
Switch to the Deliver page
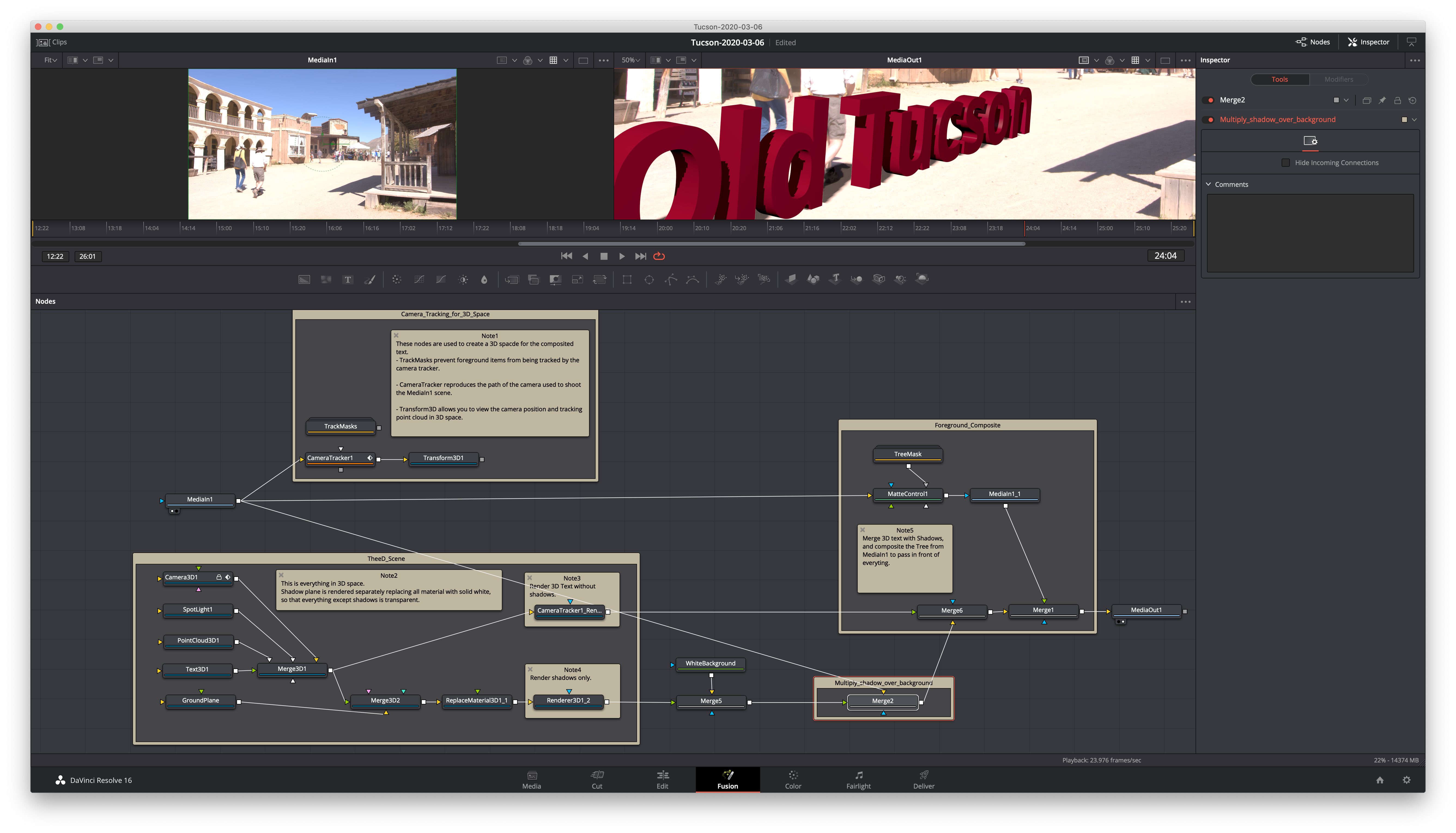pos(923,780)
